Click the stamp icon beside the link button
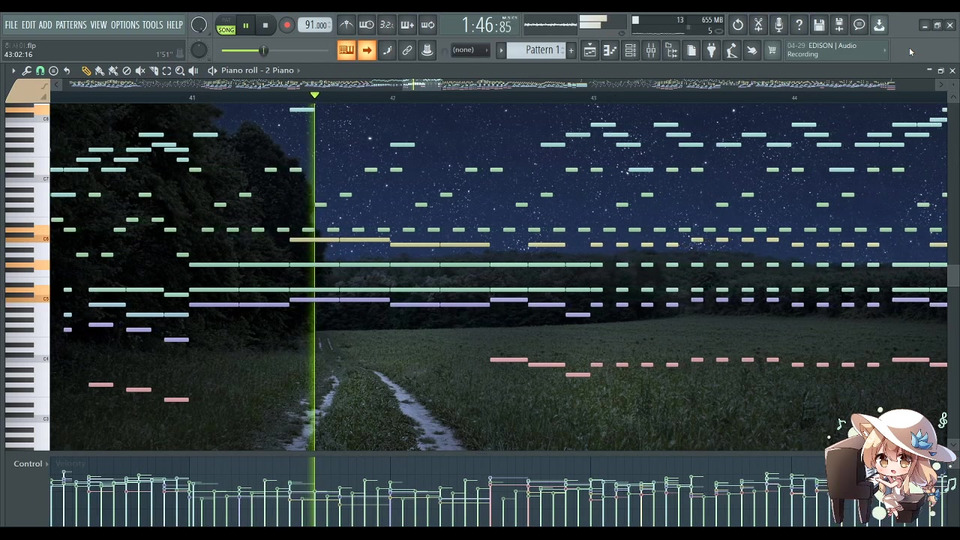Image resolution: width=960 pixels, height=540 pixels. [427, 50]
